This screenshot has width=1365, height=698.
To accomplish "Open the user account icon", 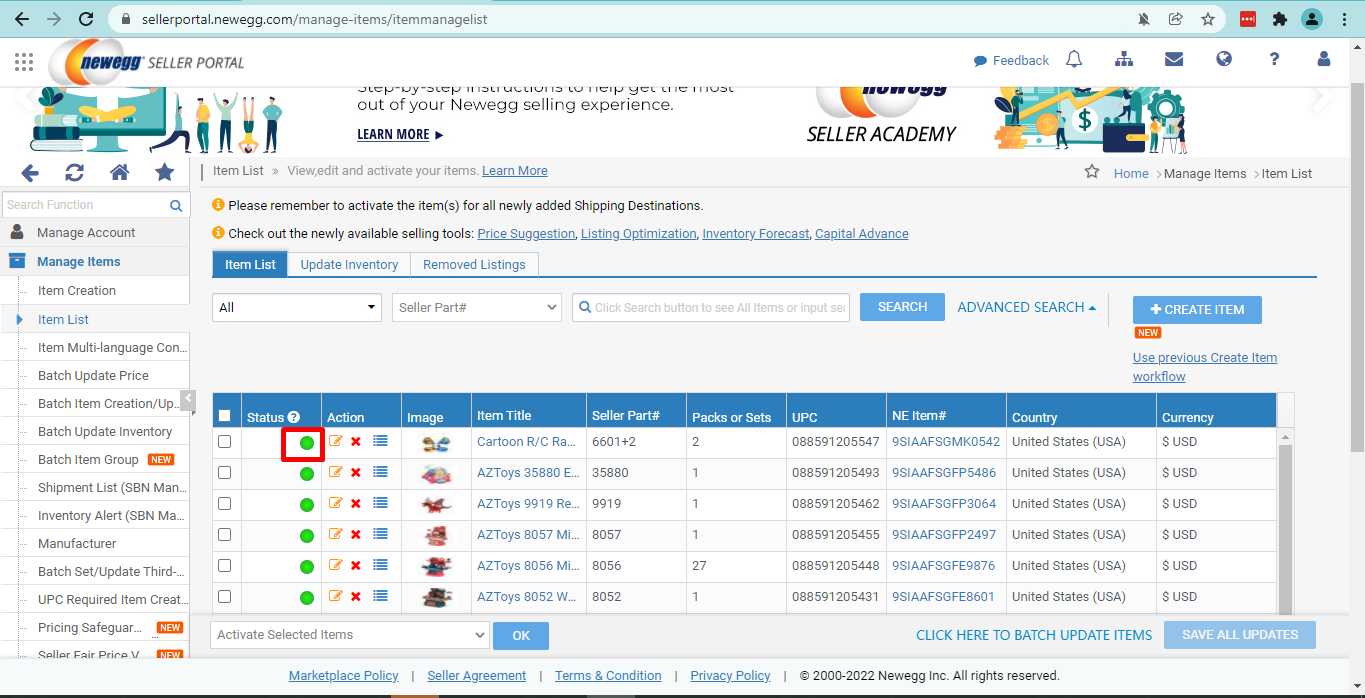I will (x=1324, y=60).
